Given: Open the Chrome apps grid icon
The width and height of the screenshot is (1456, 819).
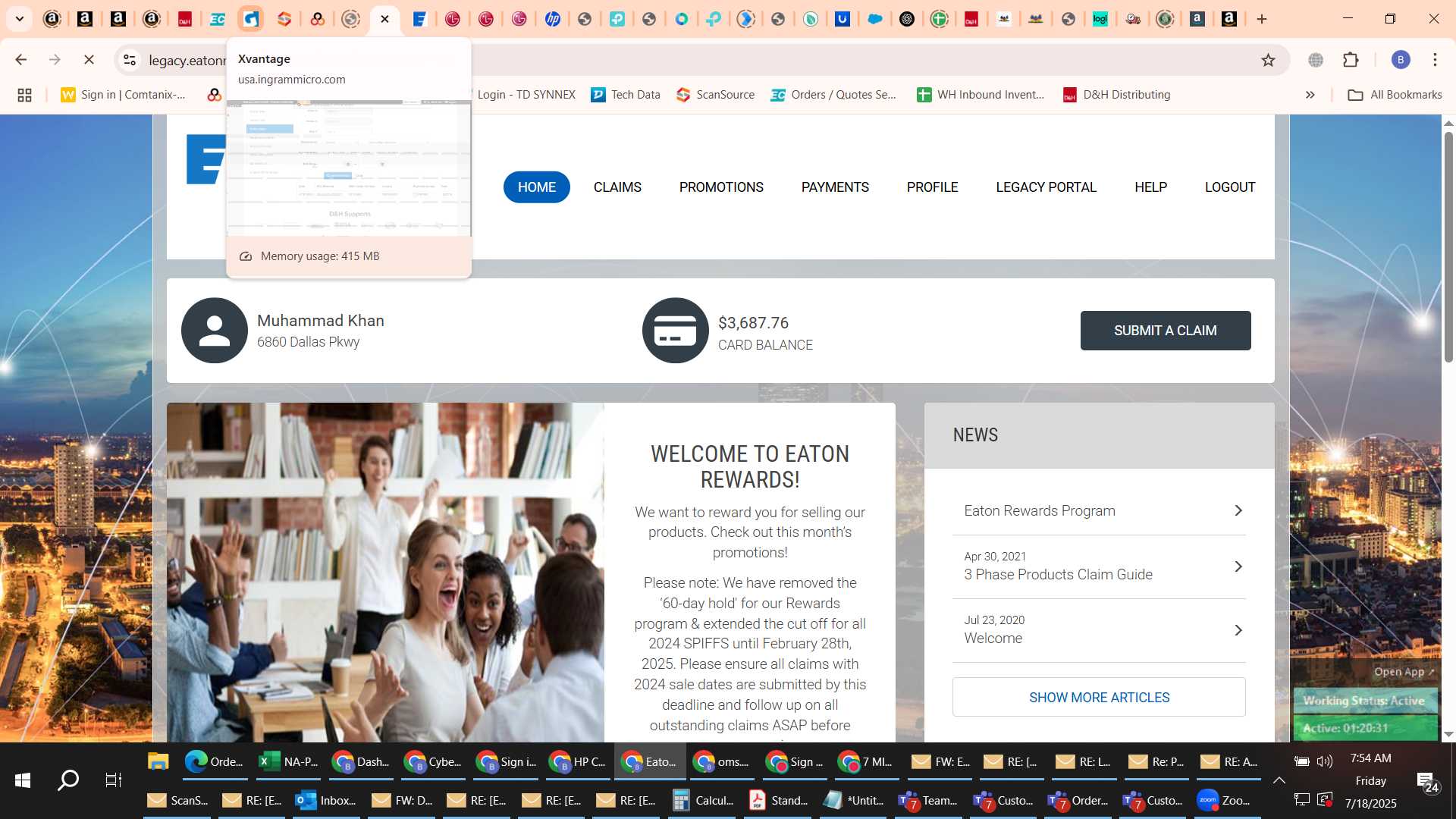Looking at the screenshot, I should tap(24, 95).
